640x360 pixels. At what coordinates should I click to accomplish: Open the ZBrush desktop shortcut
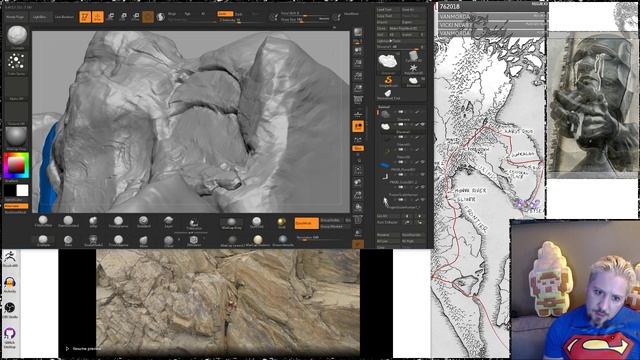click(x=10, y=259)
